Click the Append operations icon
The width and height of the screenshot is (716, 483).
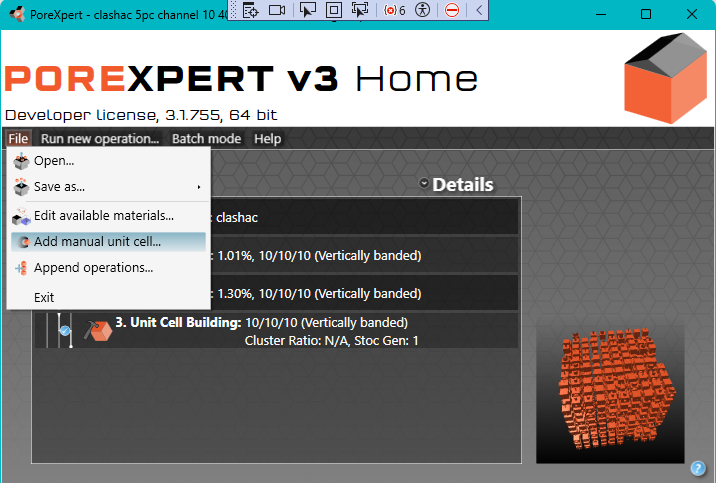tap(21, 268)
